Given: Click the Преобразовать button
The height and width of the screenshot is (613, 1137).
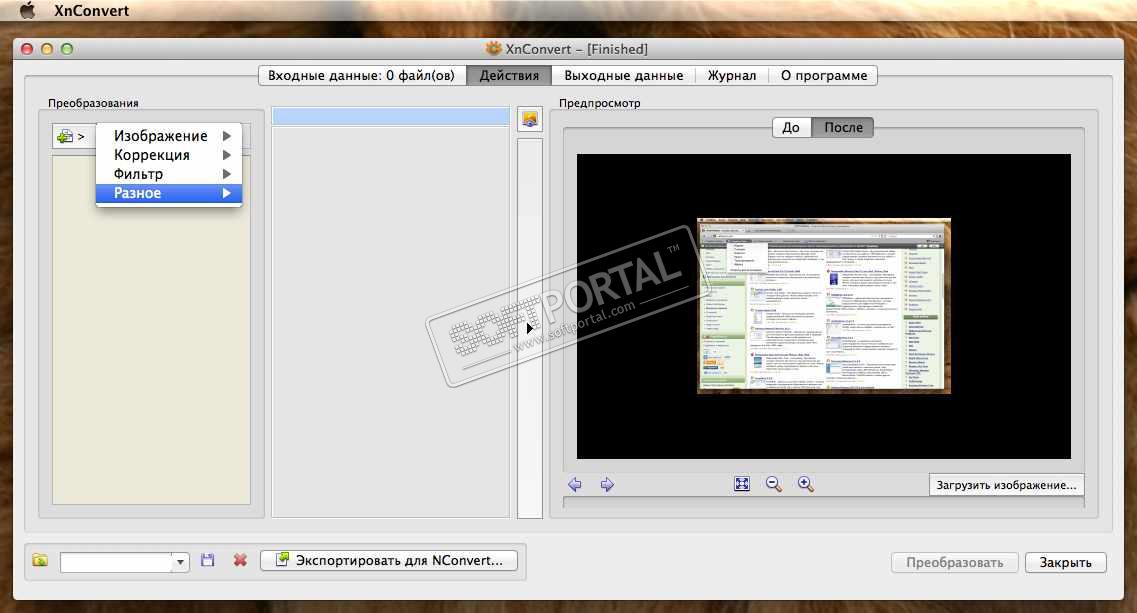Looking at the screenshot, I should 954,562.
